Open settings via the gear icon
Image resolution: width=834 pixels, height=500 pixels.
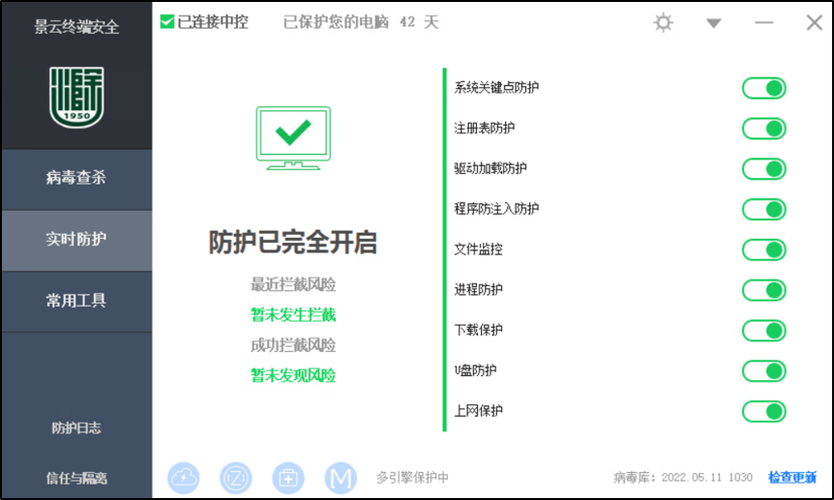[x=663, y=22]
